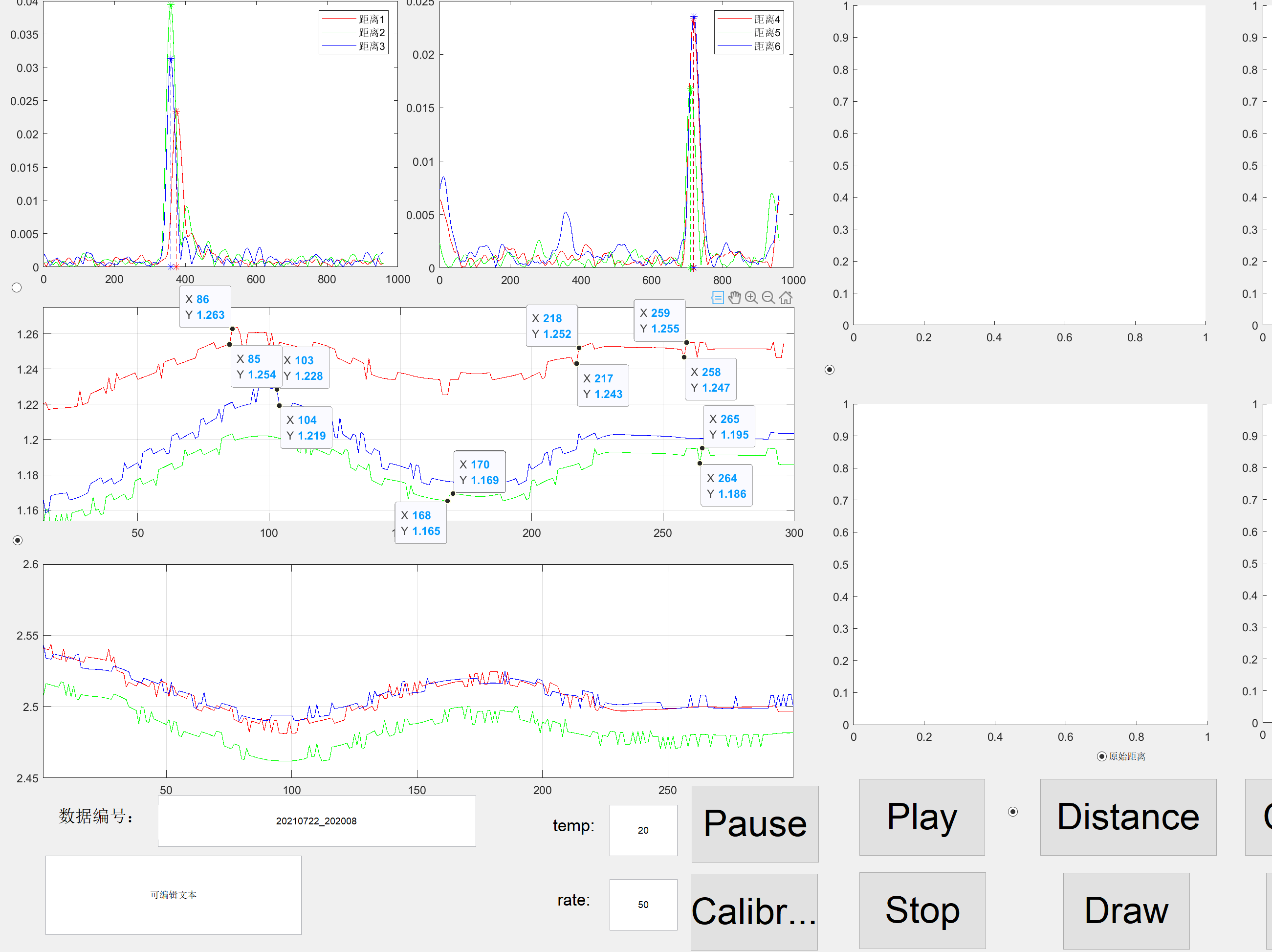
Task: Activate the zoom in magnifier
Action: point(751,297)
